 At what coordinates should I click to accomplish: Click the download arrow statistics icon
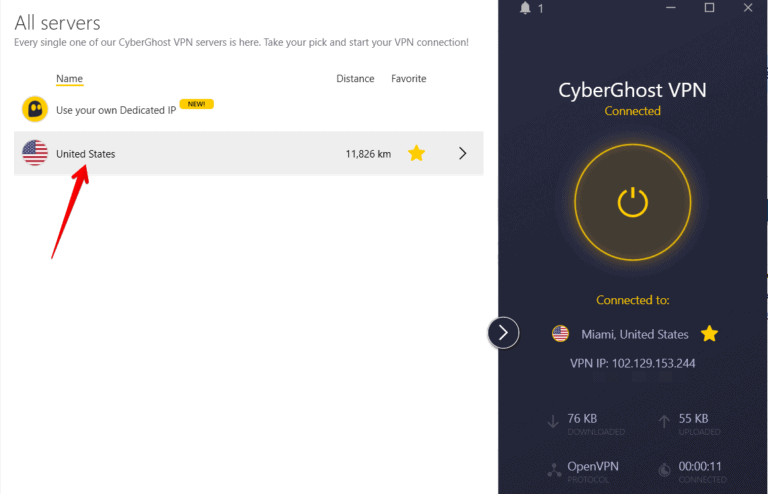point(552,422)
